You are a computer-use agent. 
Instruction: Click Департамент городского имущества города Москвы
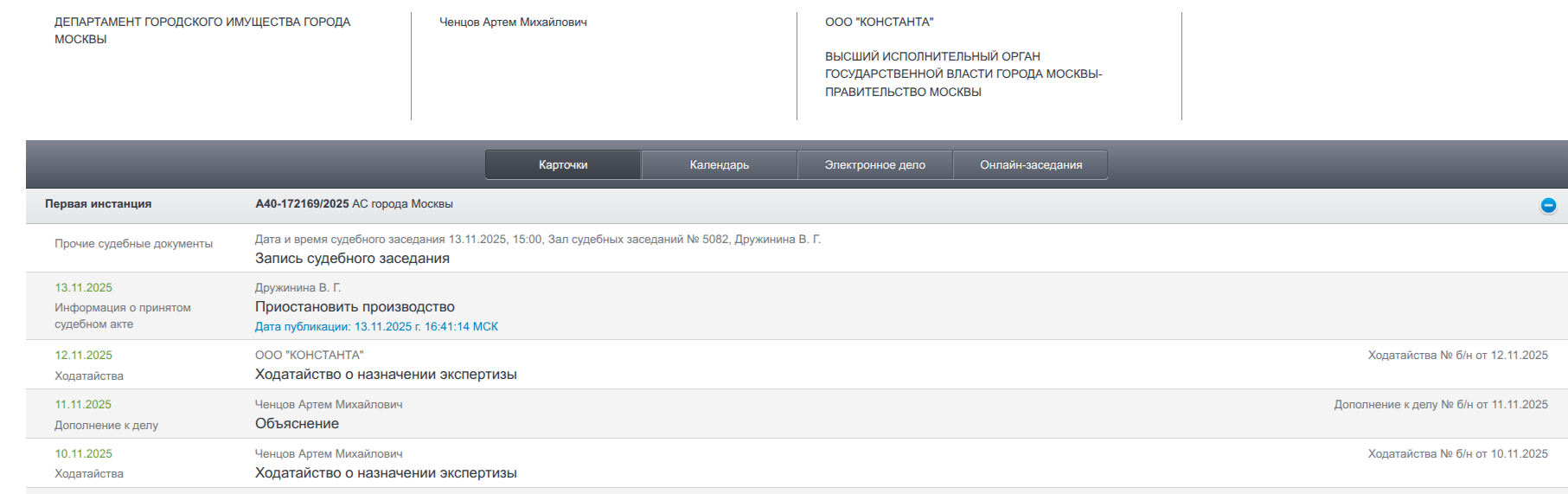(x=202, y=30)
